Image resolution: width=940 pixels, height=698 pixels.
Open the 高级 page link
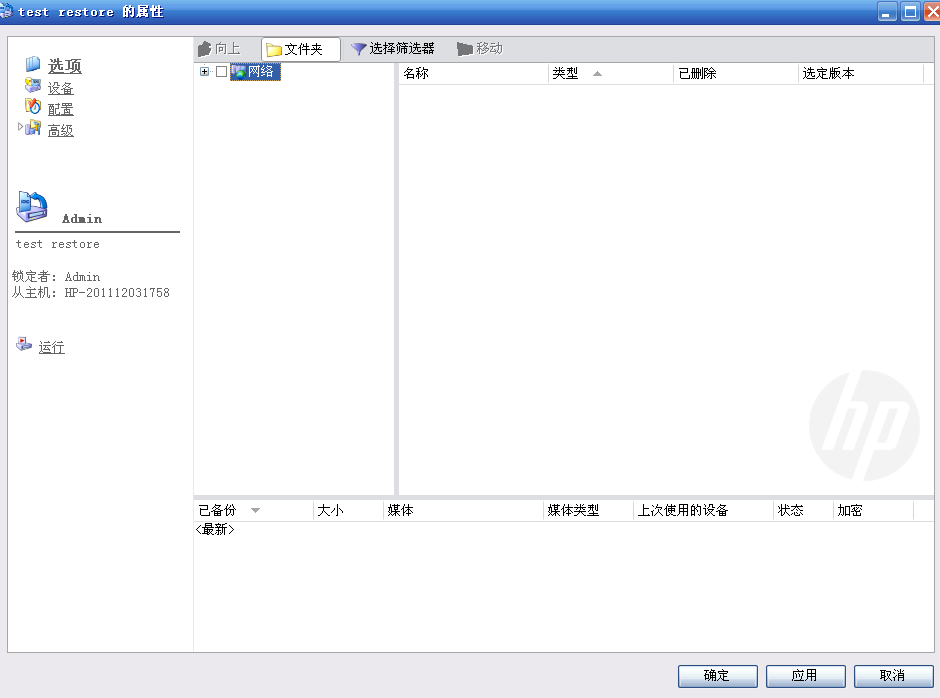click(61, 130)
